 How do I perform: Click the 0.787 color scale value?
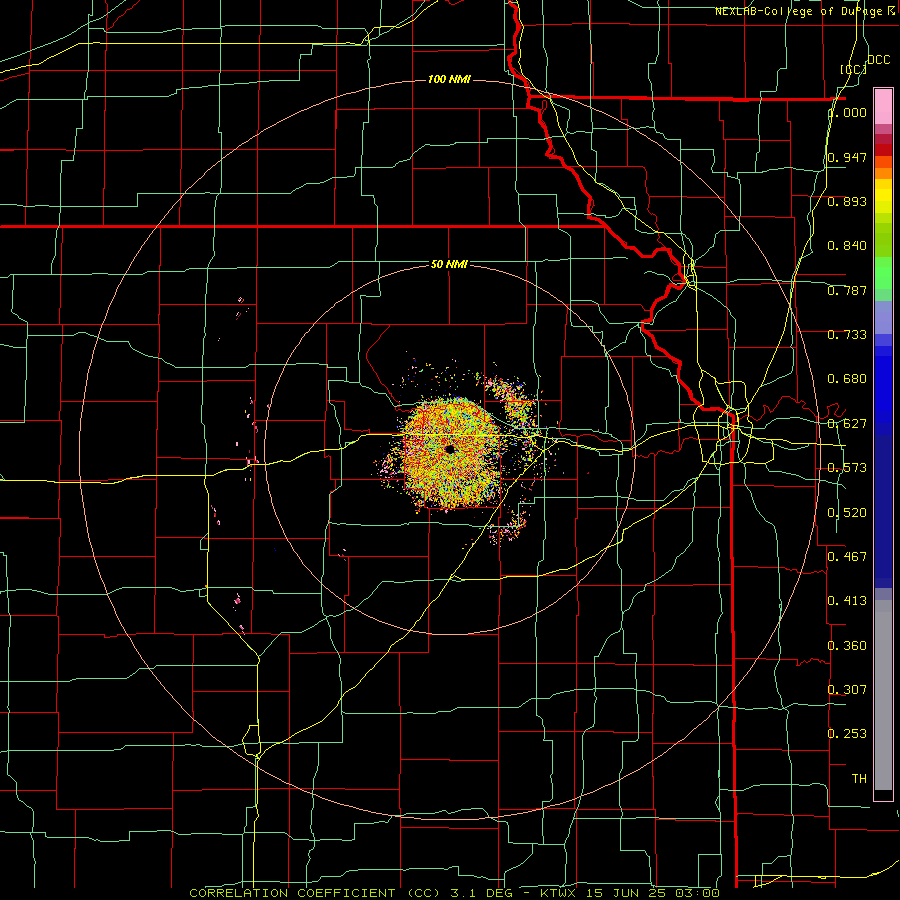tap(847, 290)
